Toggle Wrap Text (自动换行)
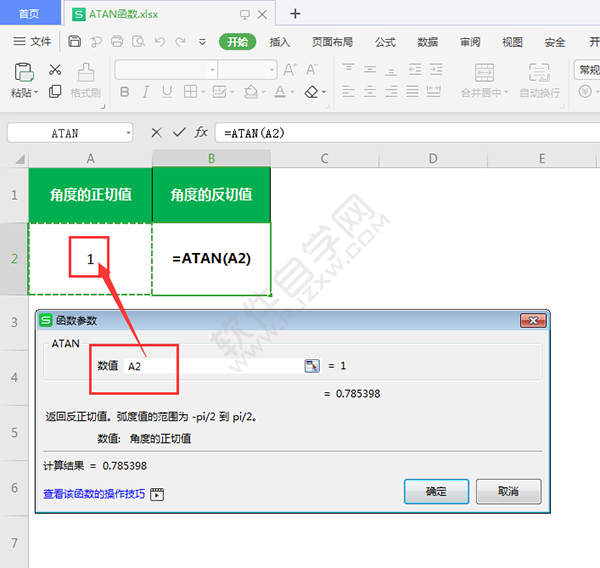Image resolution: width=600 pixels, height=568 pixels. [540, 80]
